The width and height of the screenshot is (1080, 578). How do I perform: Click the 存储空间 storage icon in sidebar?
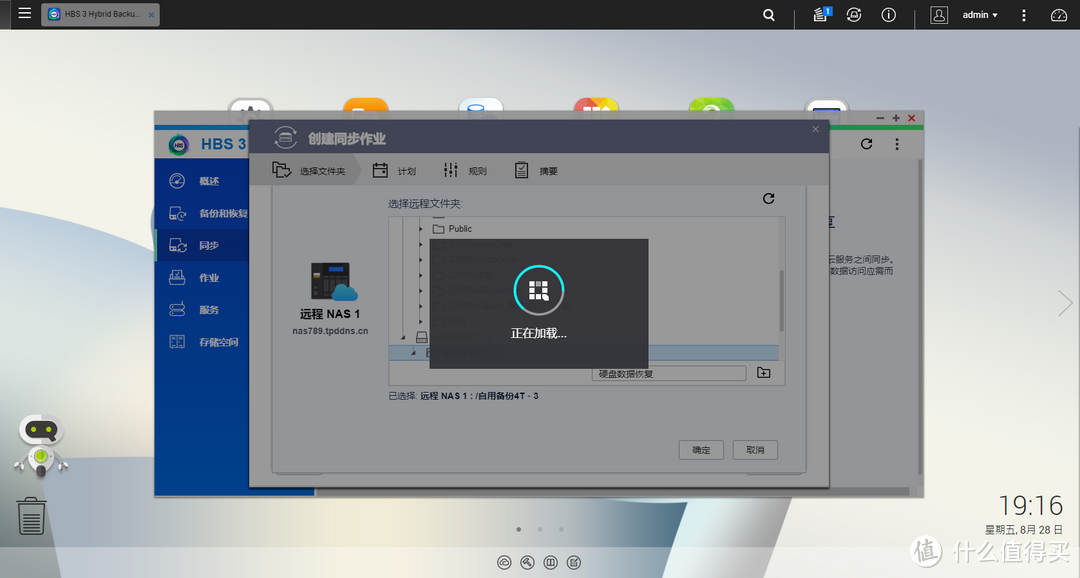(177, 342)
